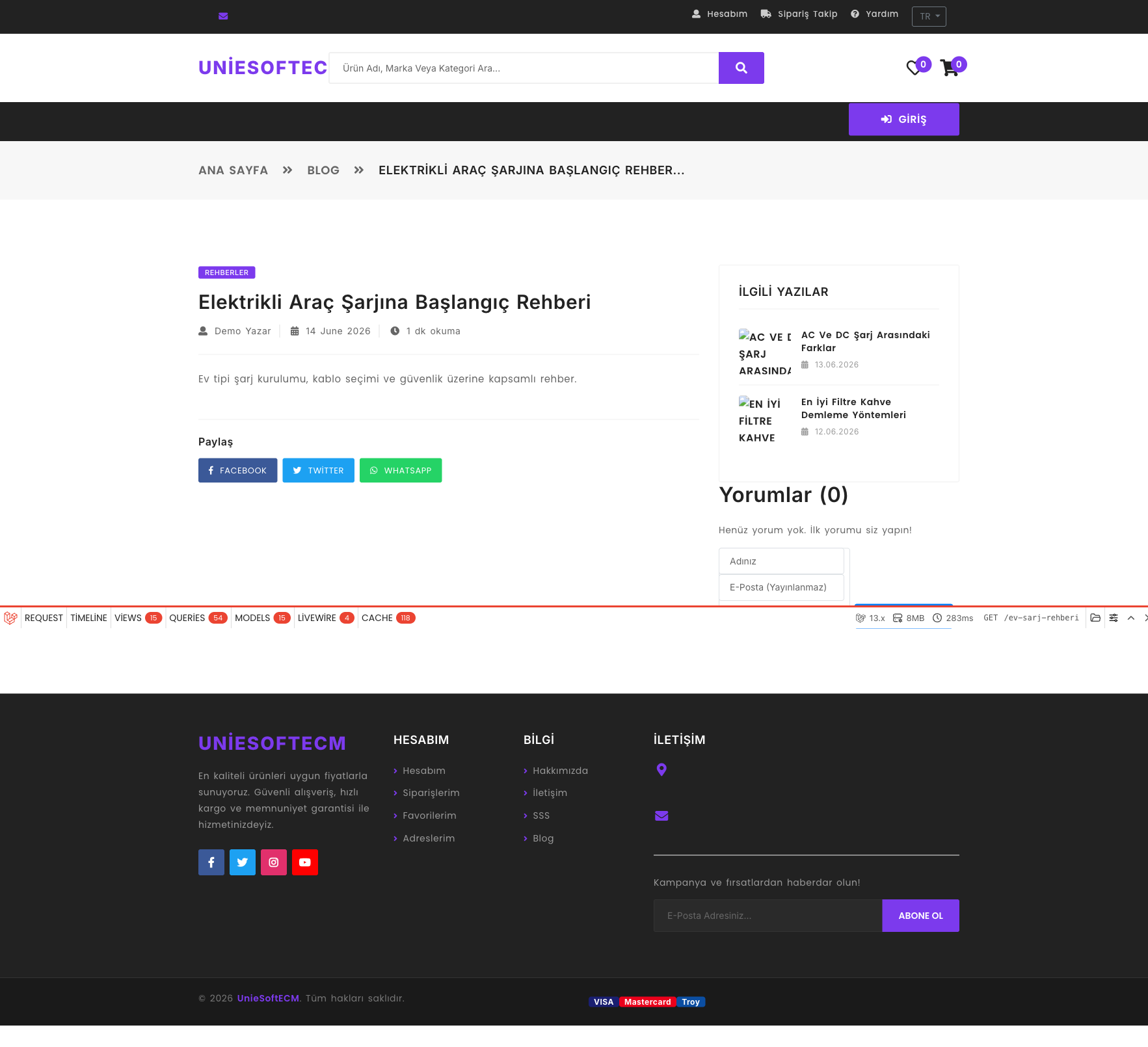The height and width of the screenshot is (1047, 1148).
Task: Go to ANA SAYFA breadcrumb
Action: pos(233,170)
